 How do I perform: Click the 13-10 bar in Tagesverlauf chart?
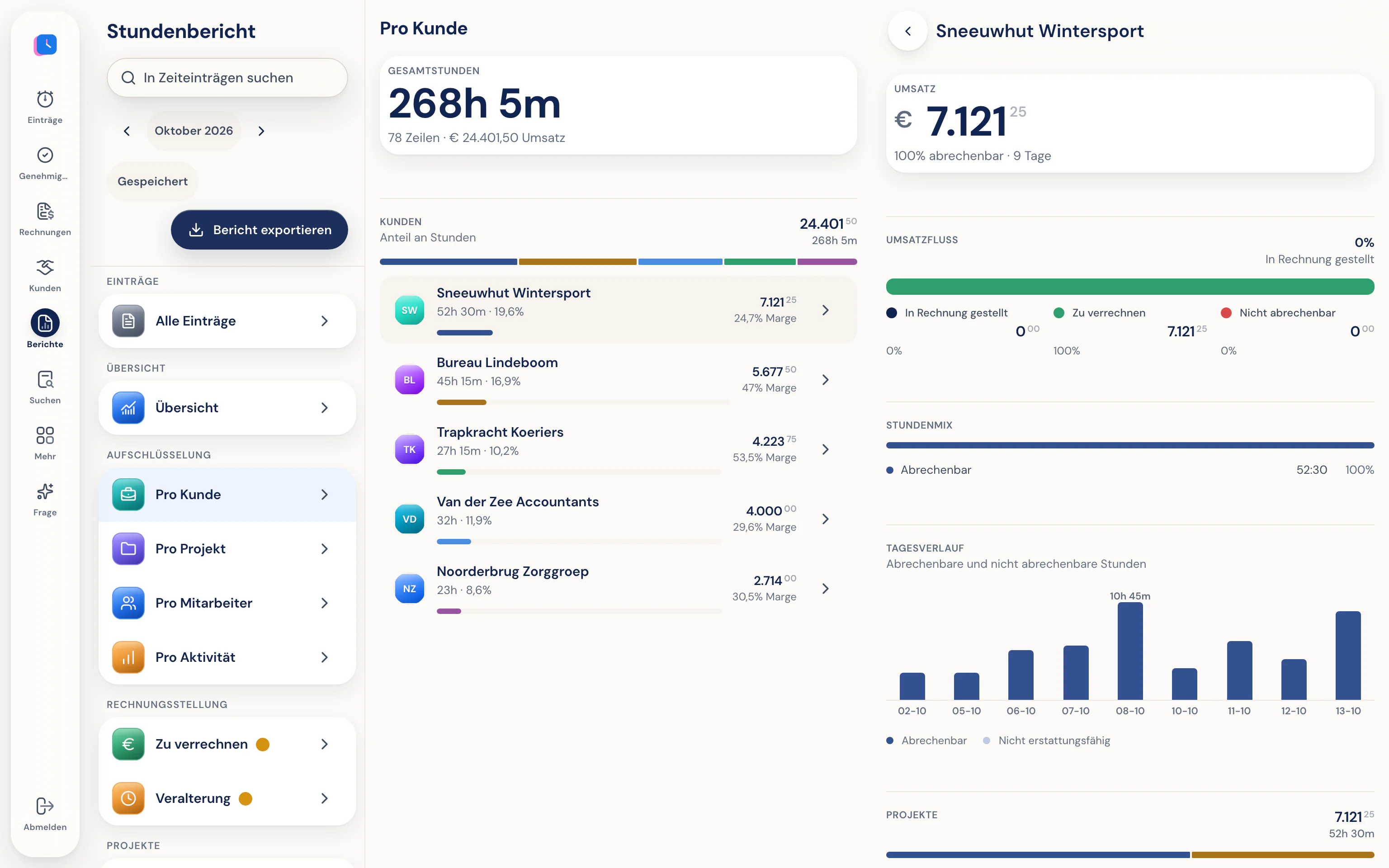click(x=1348, y=656)
